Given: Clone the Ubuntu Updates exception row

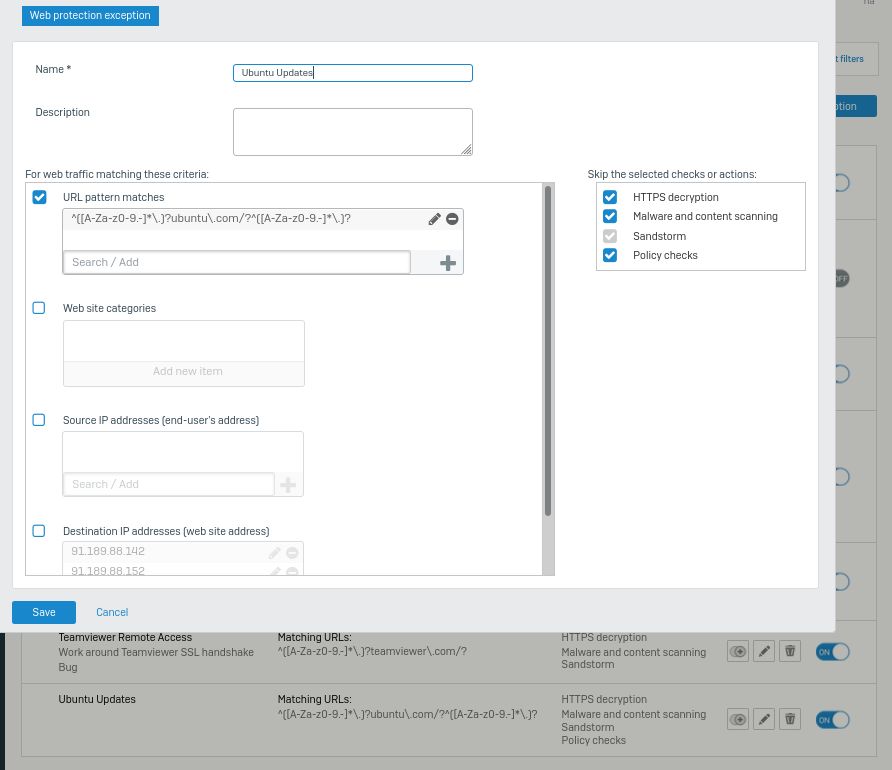Looking at the screenshot, I should (x=738, y=719).
